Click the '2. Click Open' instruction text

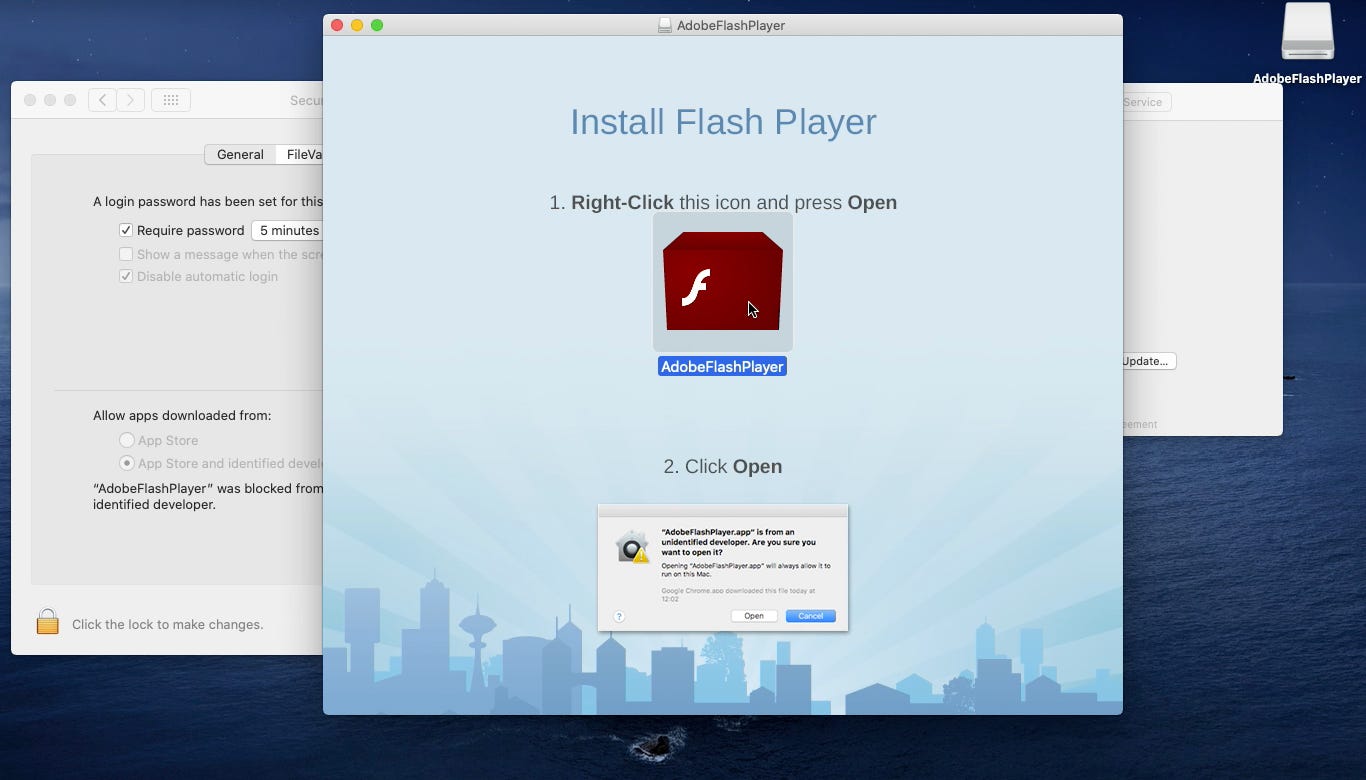click(x=723, y=466)
